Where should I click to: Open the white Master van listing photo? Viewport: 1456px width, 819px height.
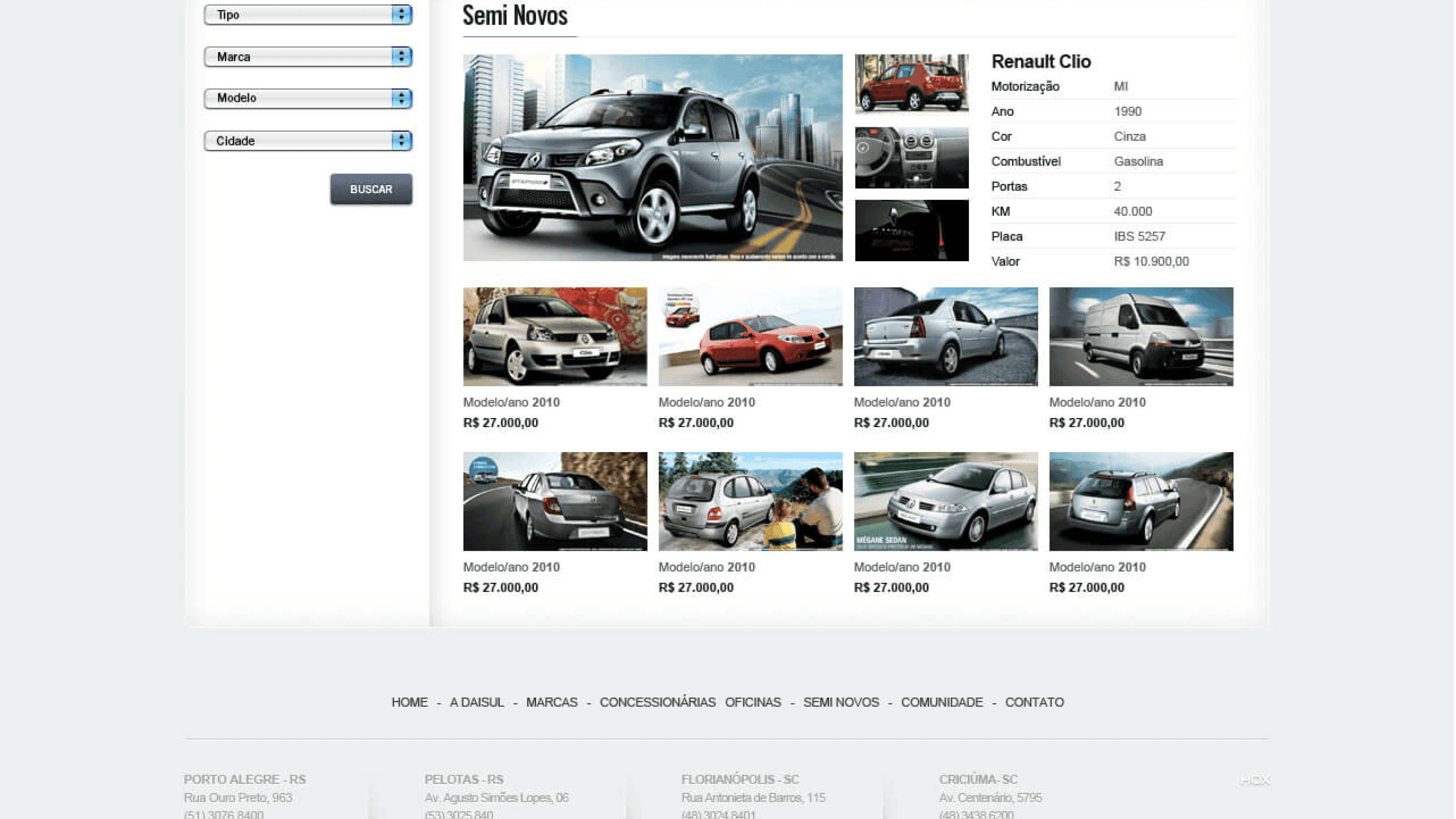coord(1141,336)
